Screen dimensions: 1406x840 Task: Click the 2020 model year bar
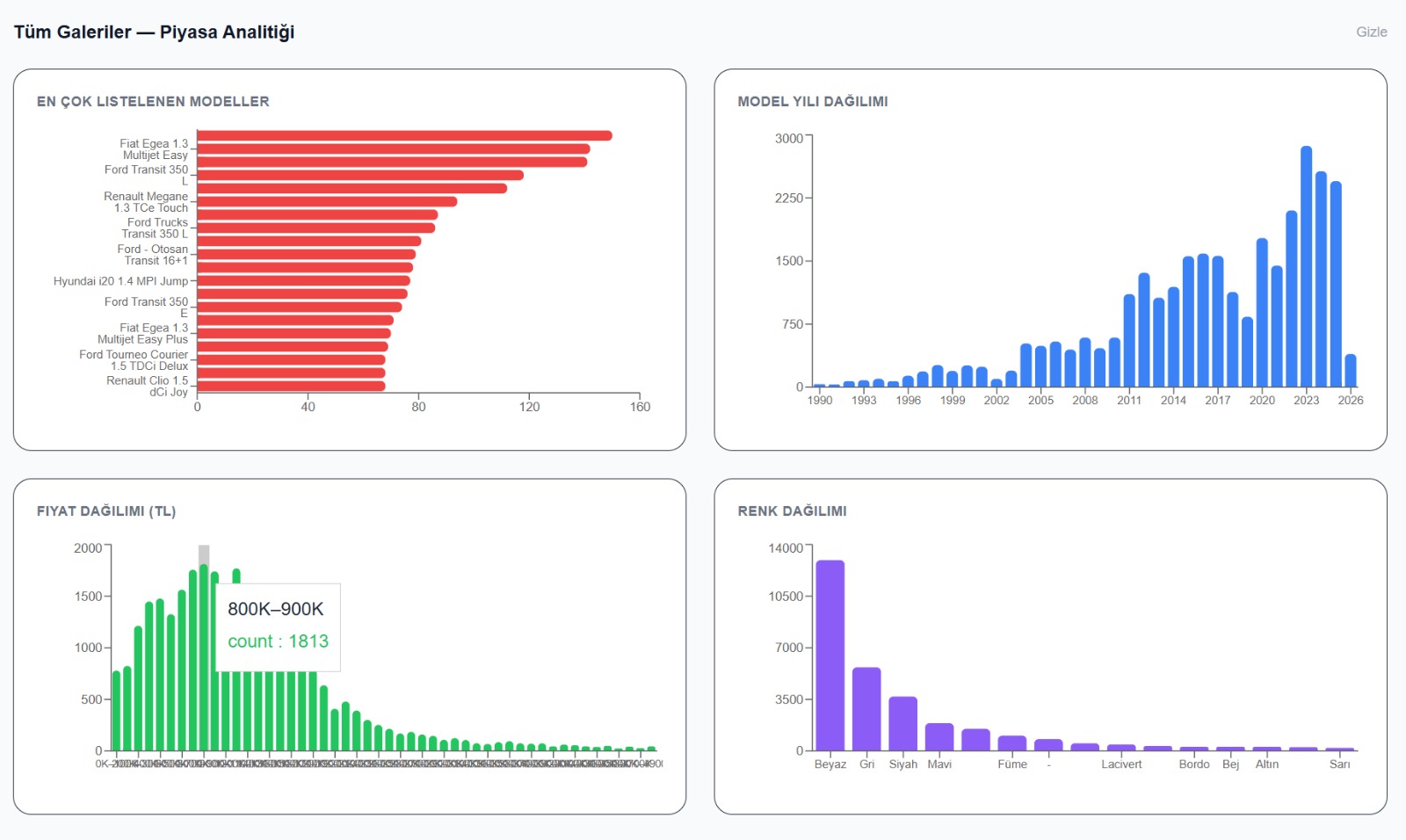1262,312
